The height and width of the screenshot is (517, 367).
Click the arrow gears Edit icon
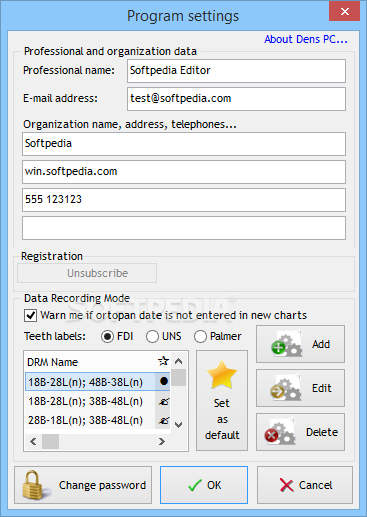coord(286,388)
